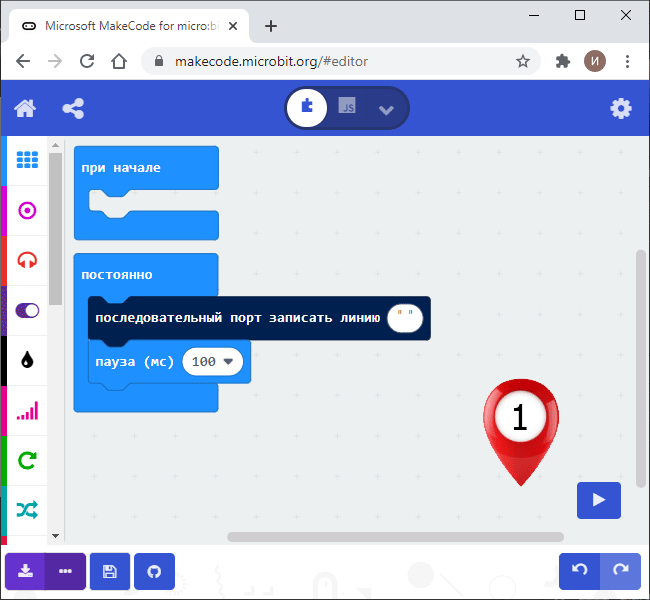The width and height of the screenshot is (650, 600).
Task: Click the workspace vertical scrollbar
Action: 641,369
